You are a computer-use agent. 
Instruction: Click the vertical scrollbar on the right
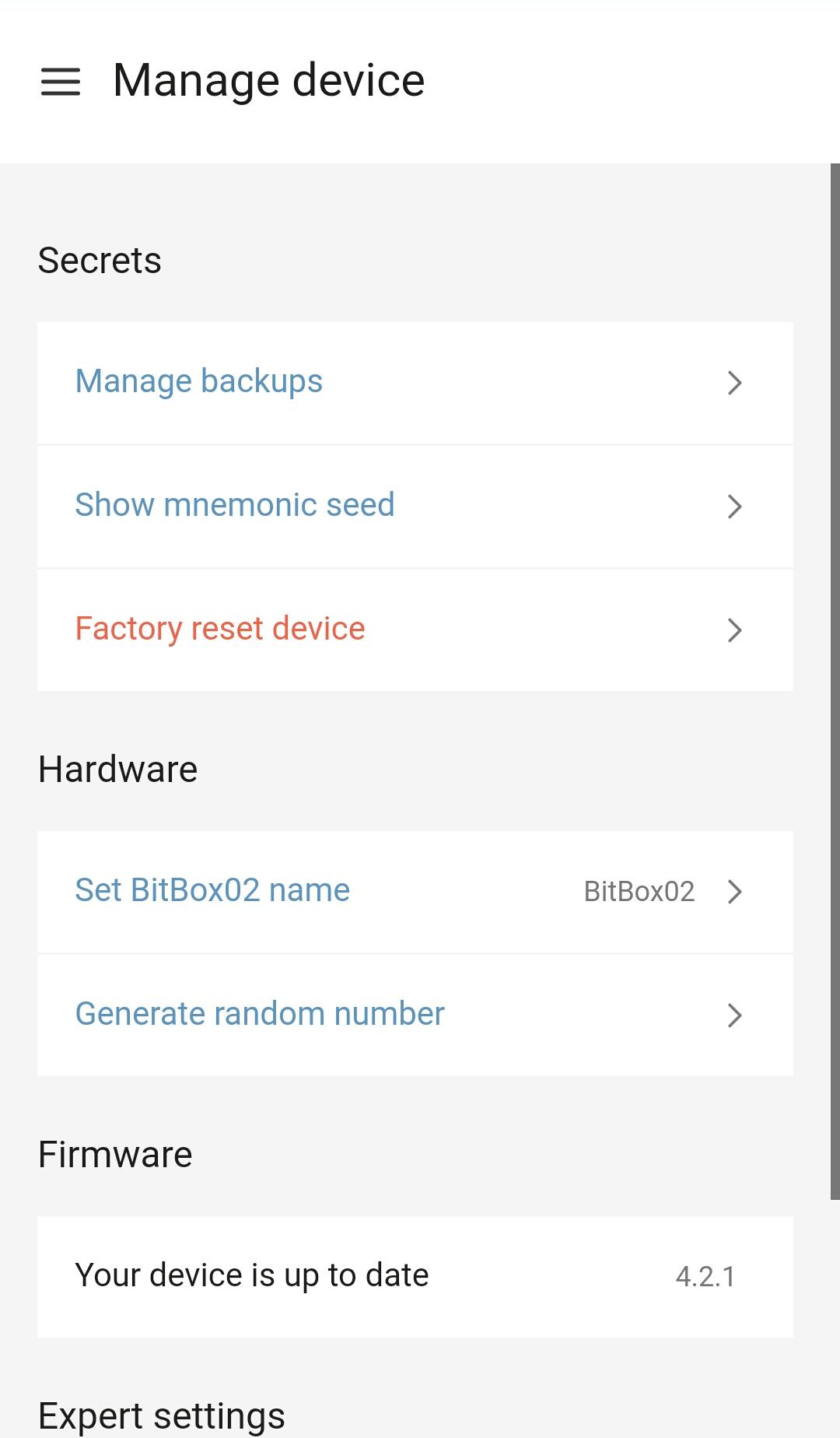[x=835, y=681]
